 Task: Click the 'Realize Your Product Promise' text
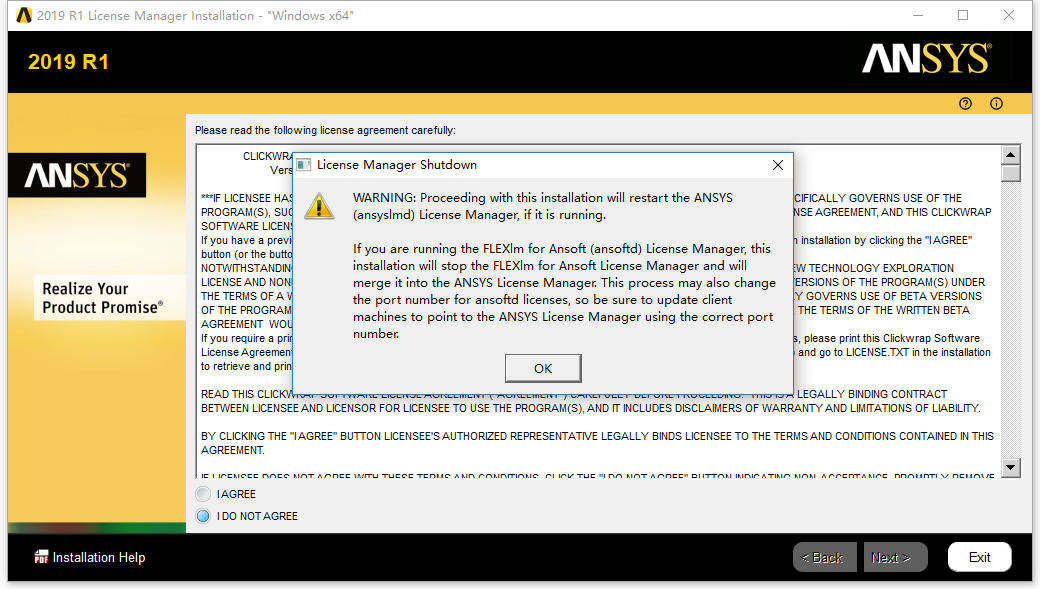tap(102, 298)
